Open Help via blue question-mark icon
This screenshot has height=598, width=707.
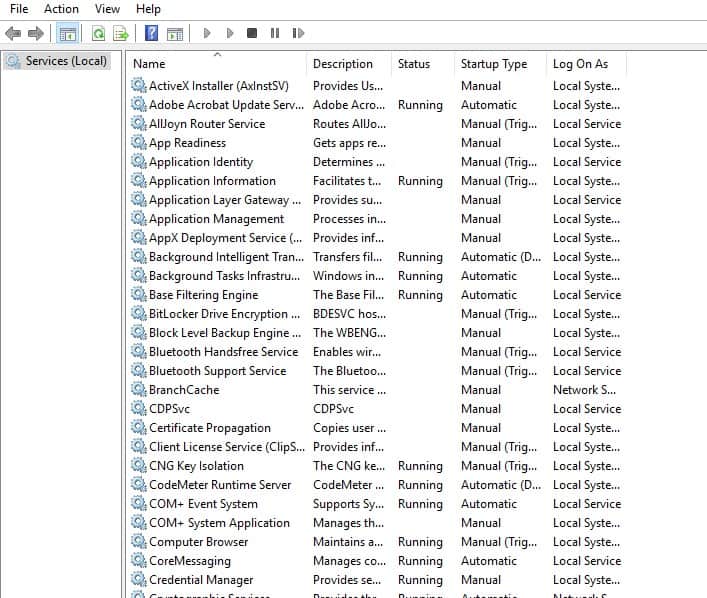[x=151, y=33]
